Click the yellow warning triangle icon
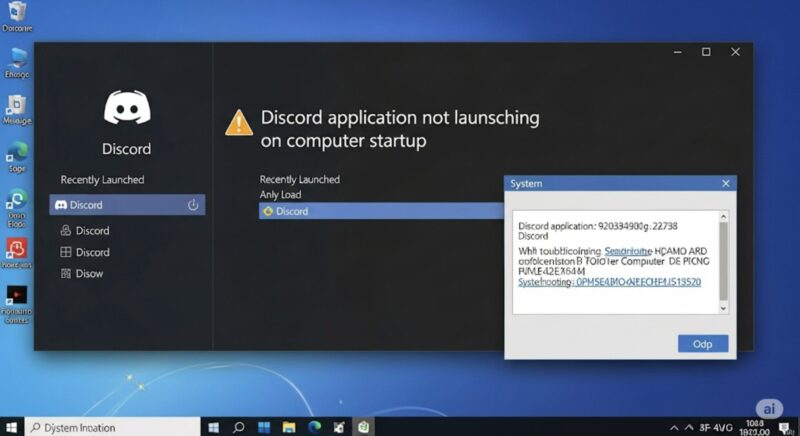This screenshot has width=800, height=436. (239, 123)
